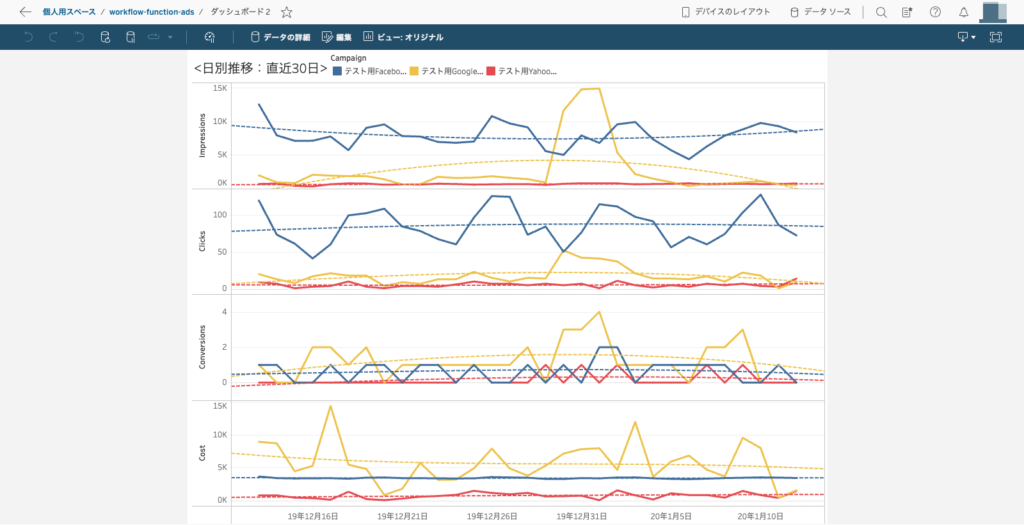Screen dimensions: 1024x525
Task: Open the ビュー: オリジナル view menu
Action: coord(403,37)
